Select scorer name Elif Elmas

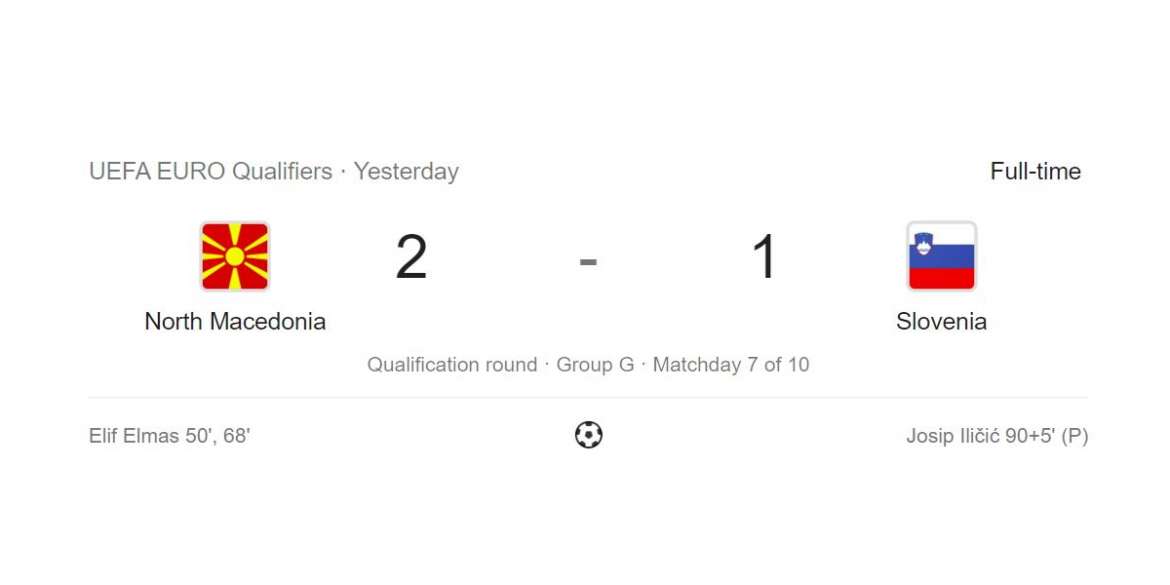[x=134, y=436]
